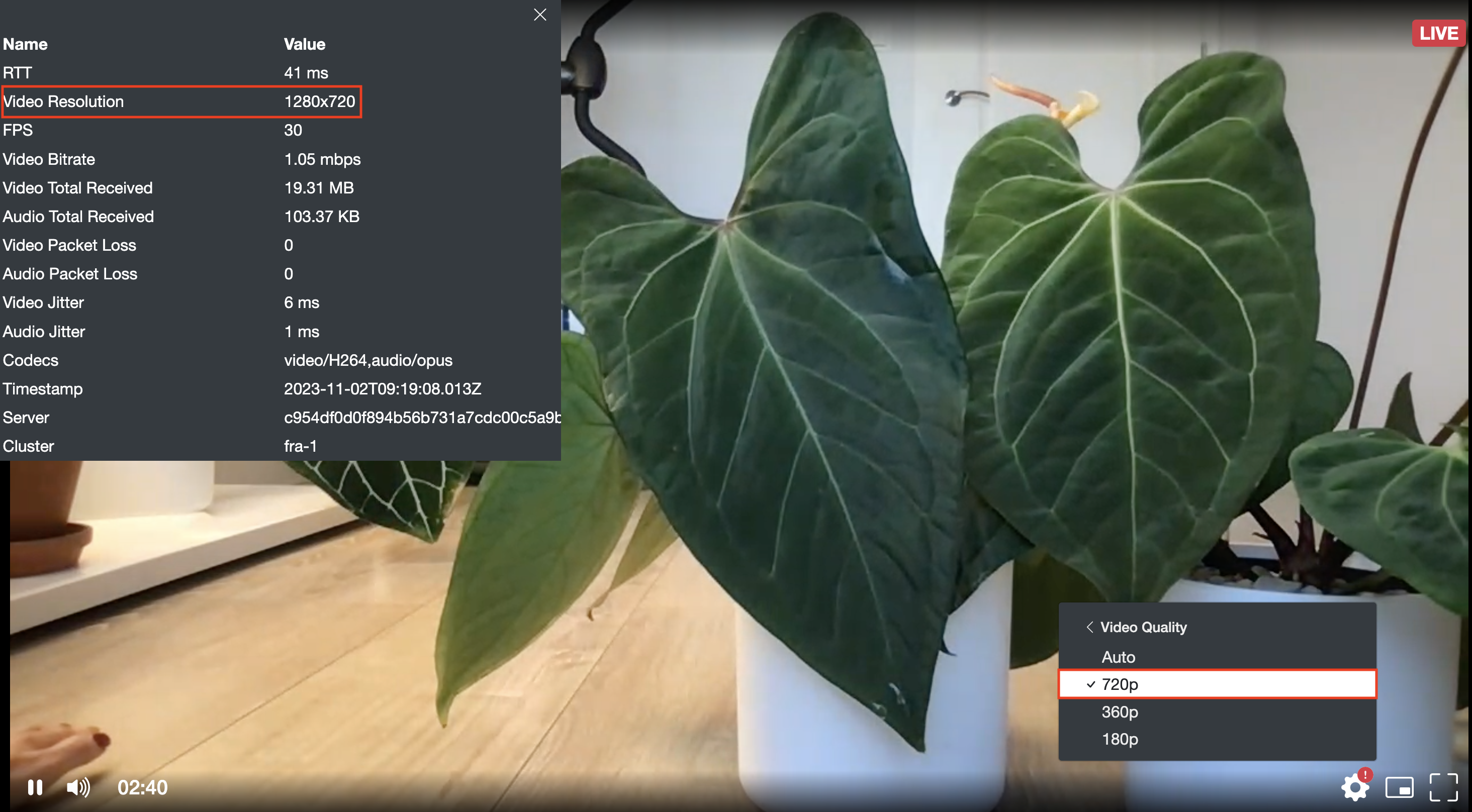This screenshot has height=812, width=1472.
Task: Expand Video Quality back arrow
Action: (x=1089, y=626)
